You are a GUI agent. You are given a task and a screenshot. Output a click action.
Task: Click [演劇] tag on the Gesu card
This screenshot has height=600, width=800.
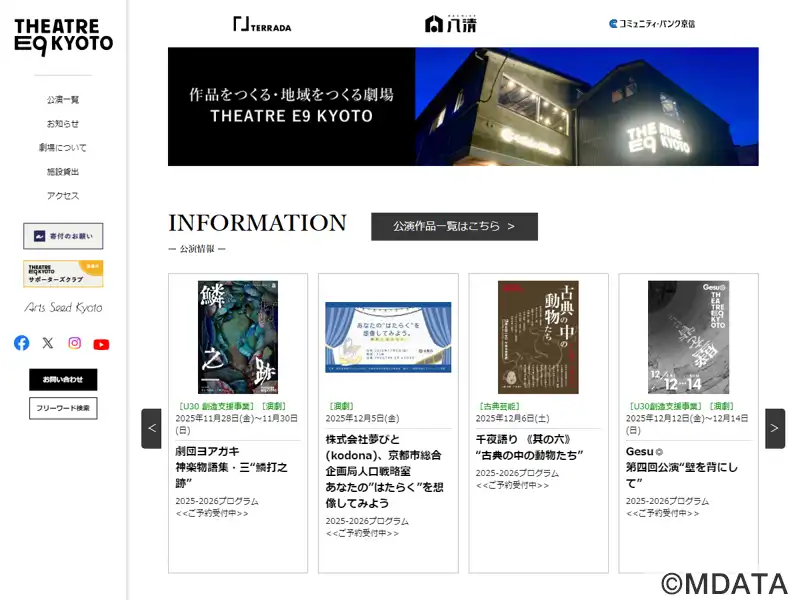tap(721, 406)
